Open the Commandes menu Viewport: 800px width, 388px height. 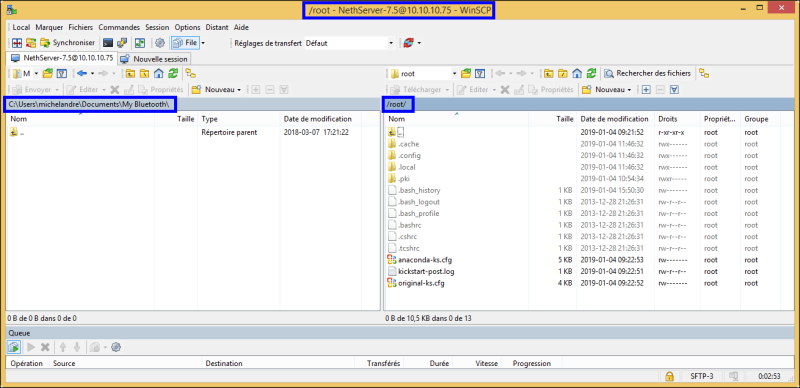click(119, 27)
